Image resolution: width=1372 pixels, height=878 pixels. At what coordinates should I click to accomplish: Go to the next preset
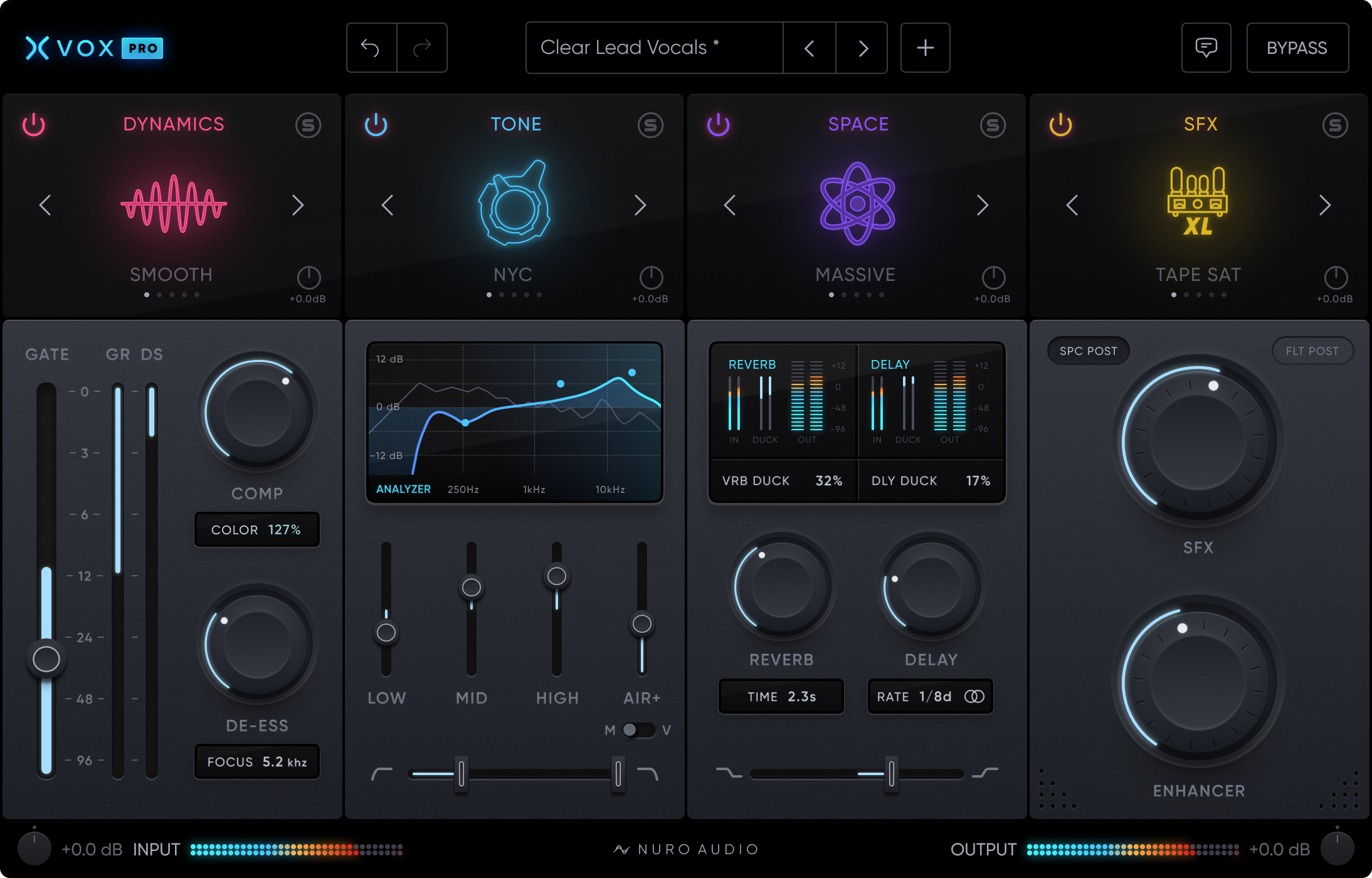point(863,48)
